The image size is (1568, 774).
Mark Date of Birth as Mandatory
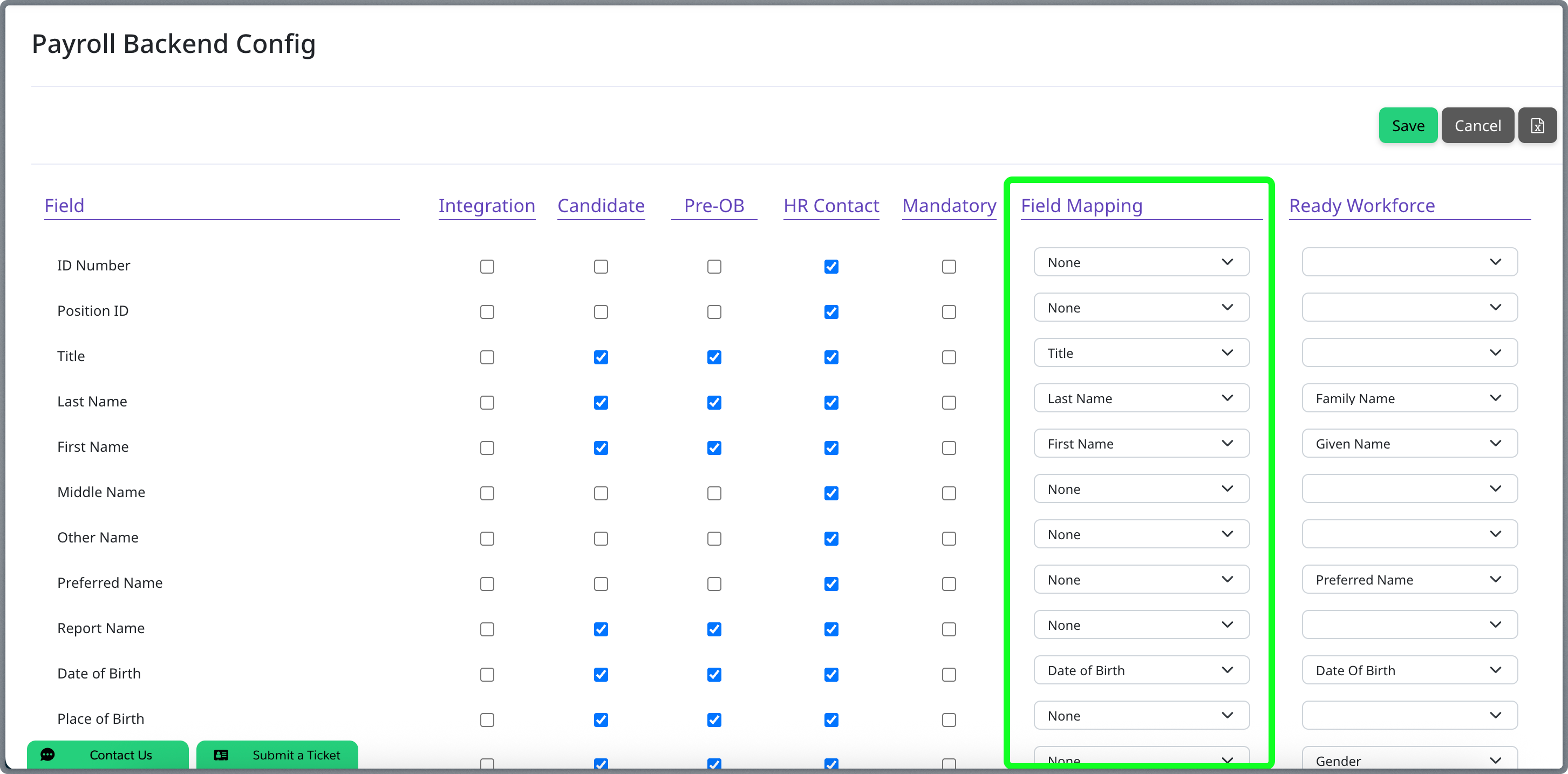(x=949, y=675)
